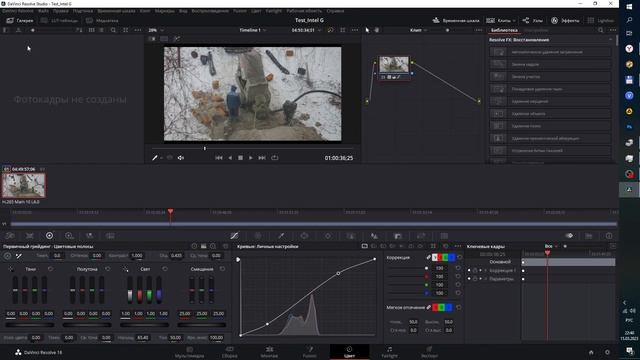Screen dimensions: 640x360
Task: Pick white point with Свет picker
Action: pyautogui.click(x=125, y=269)
